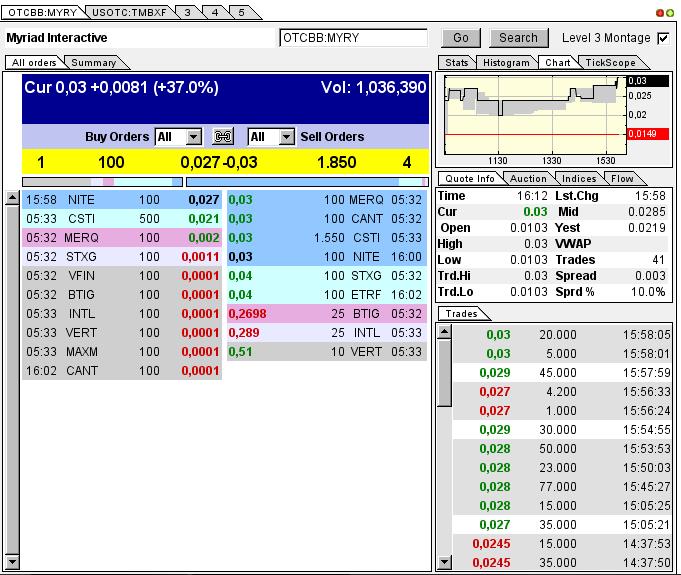This screenshot has height=575, width=681.
Task: Click the Spread value 0.003
Action: pyautogui.click(x=650, y=276)
